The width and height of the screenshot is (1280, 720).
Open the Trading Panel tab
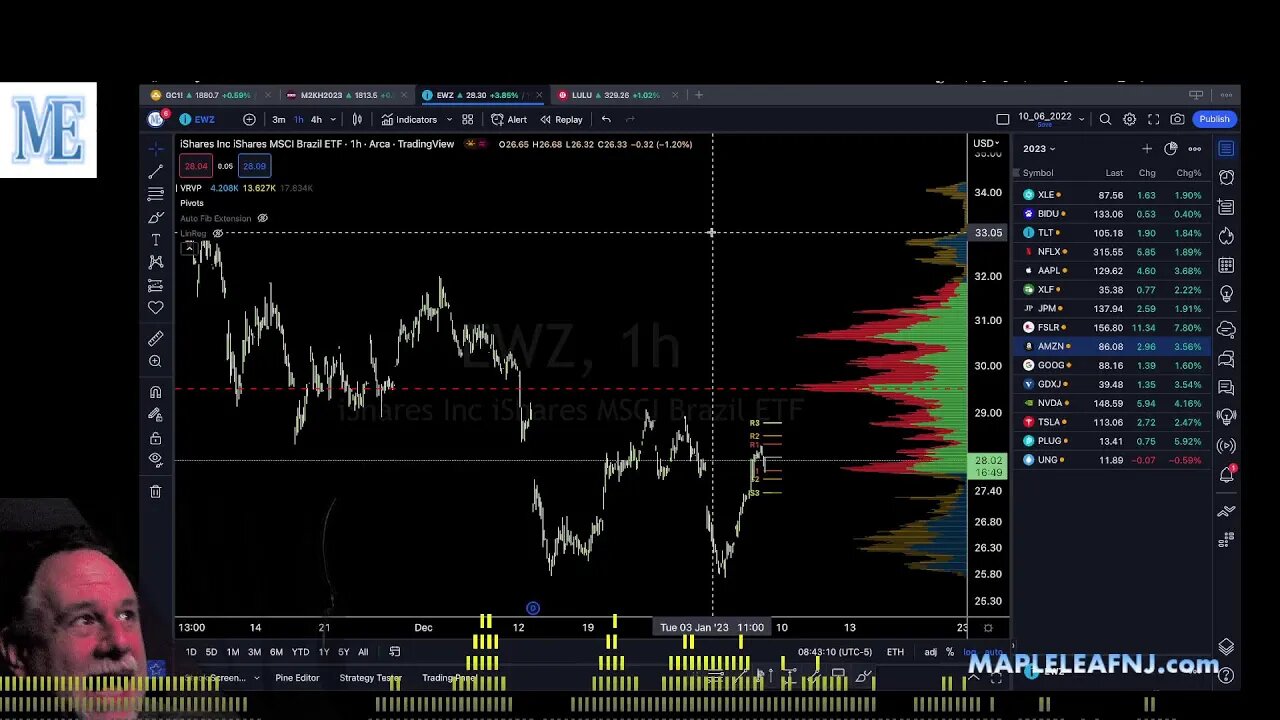[448, 678]
